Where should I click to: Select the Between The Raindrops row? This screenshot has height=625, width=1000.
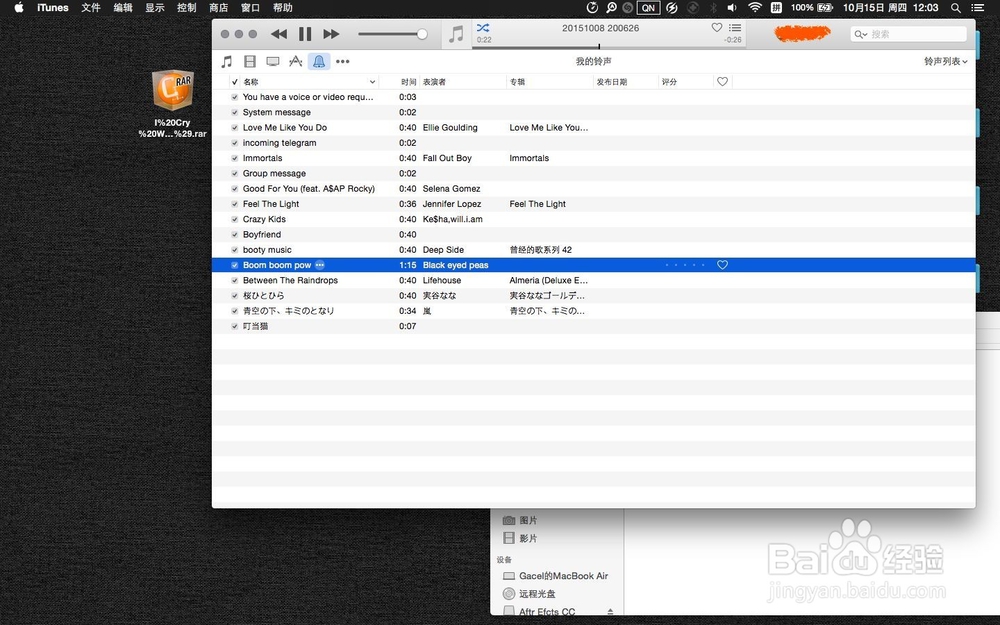[x=594, y=281]
